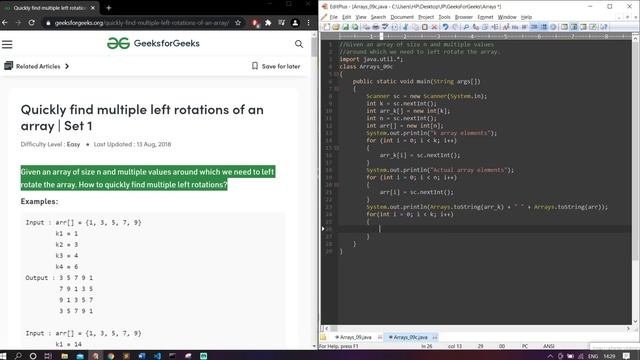Click the Chrome address bar URL

coord(142,23)
